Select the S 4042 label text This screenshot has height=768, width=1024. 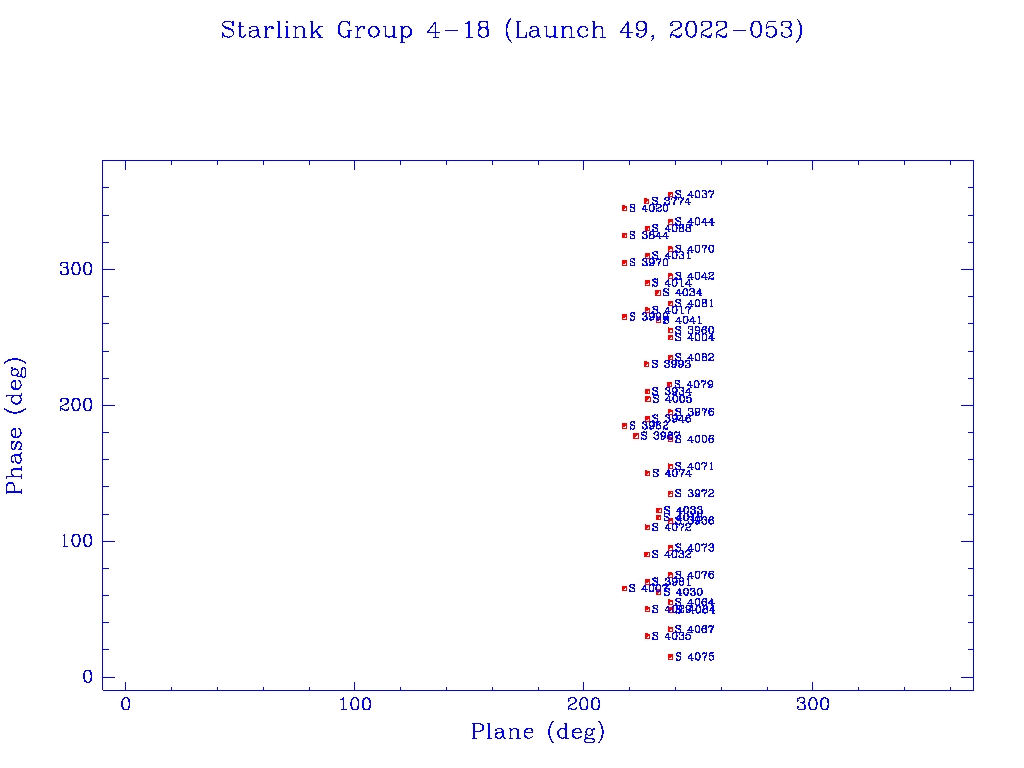[x=694, y=276]
